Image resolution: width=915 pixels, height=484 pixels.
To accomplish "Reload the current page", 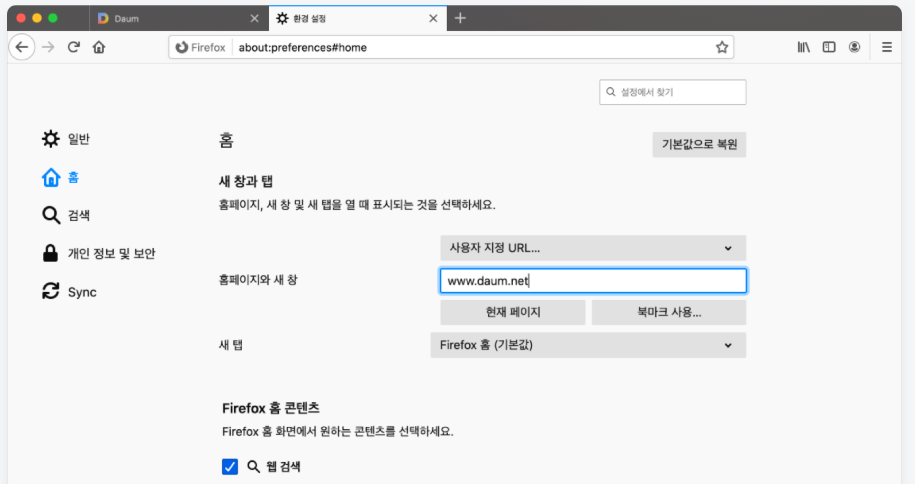I will point(74,47).
